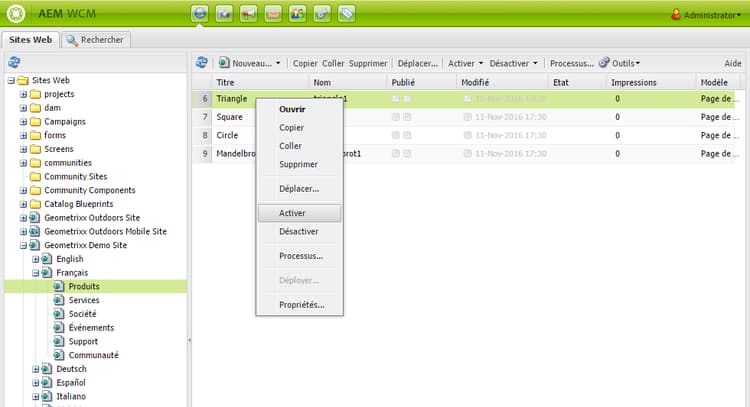Collapse the Sites Web root node

(x=11, y=80)
